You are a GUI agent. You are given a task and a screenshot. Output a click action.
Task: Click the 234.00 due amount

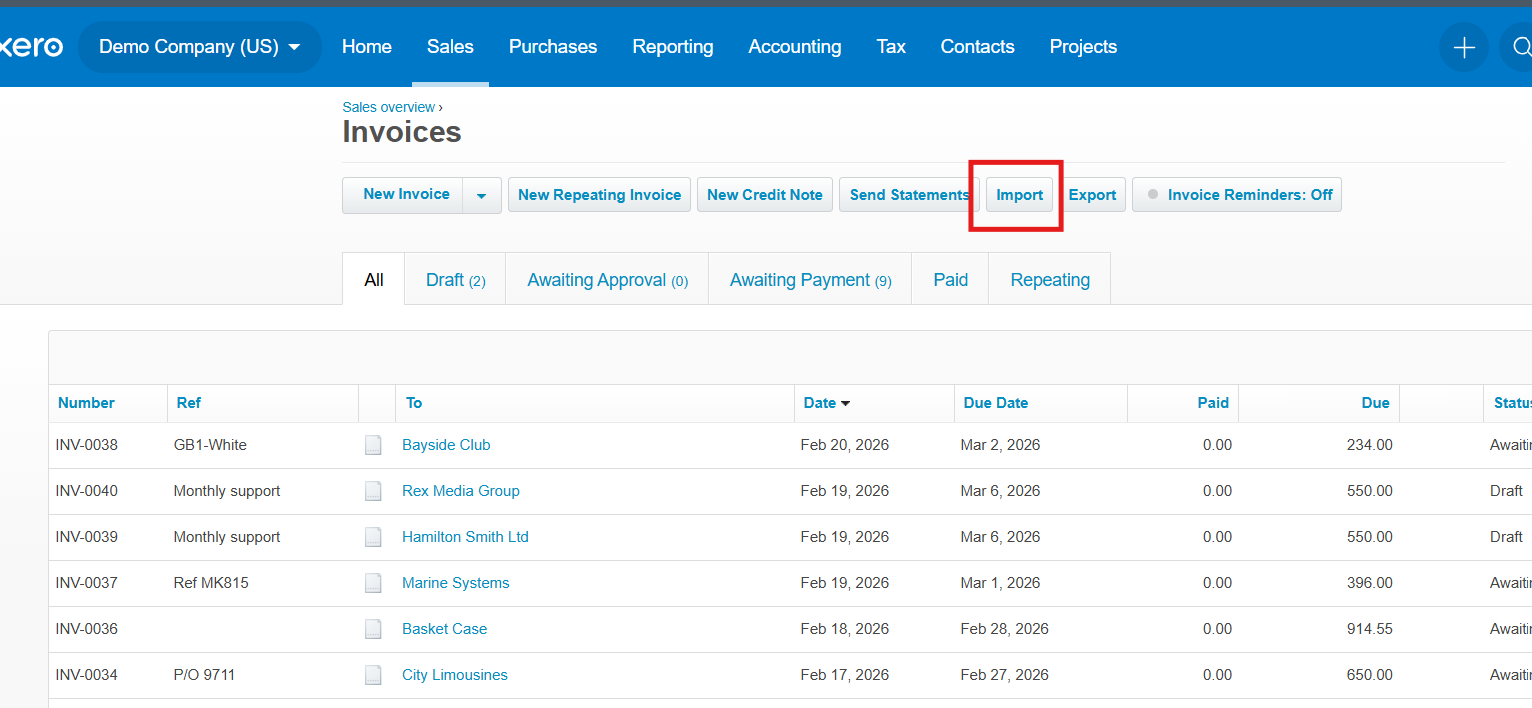pos(1370,445)
